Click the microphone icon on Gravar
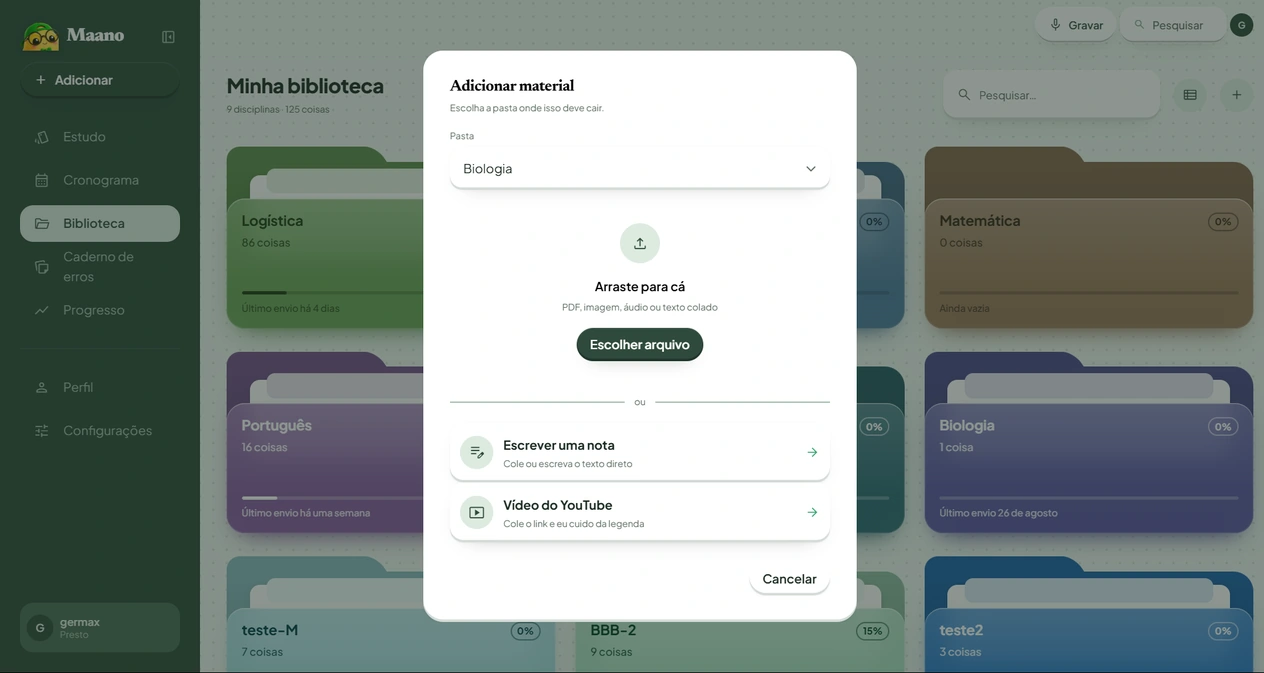The width and height of the screenshot is (1264, 673). pos(1055,25)
